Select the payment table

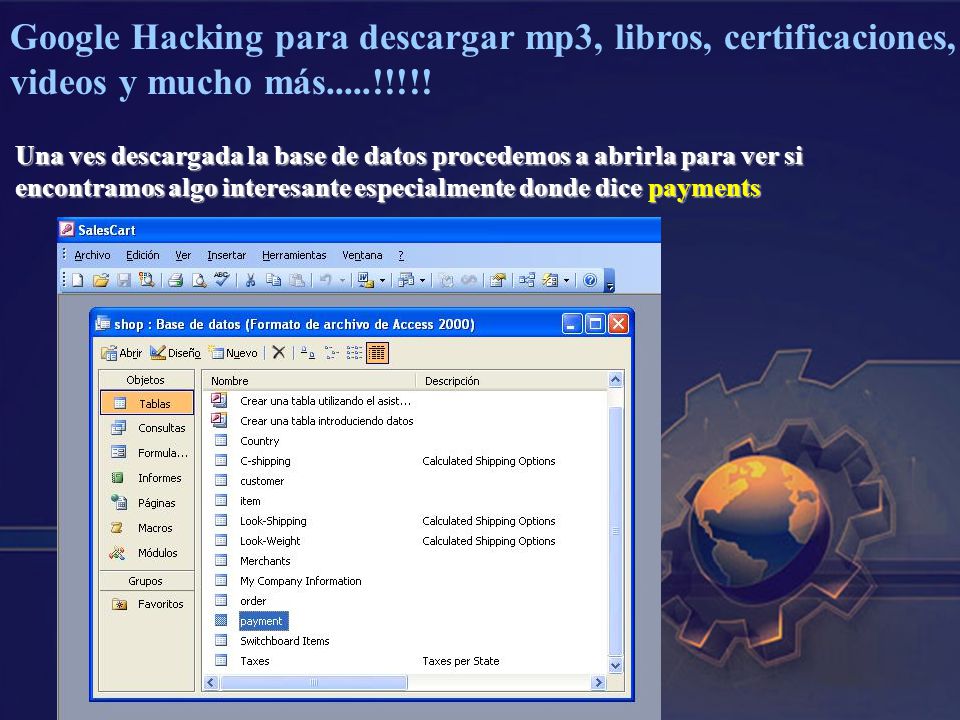[261, 621]
